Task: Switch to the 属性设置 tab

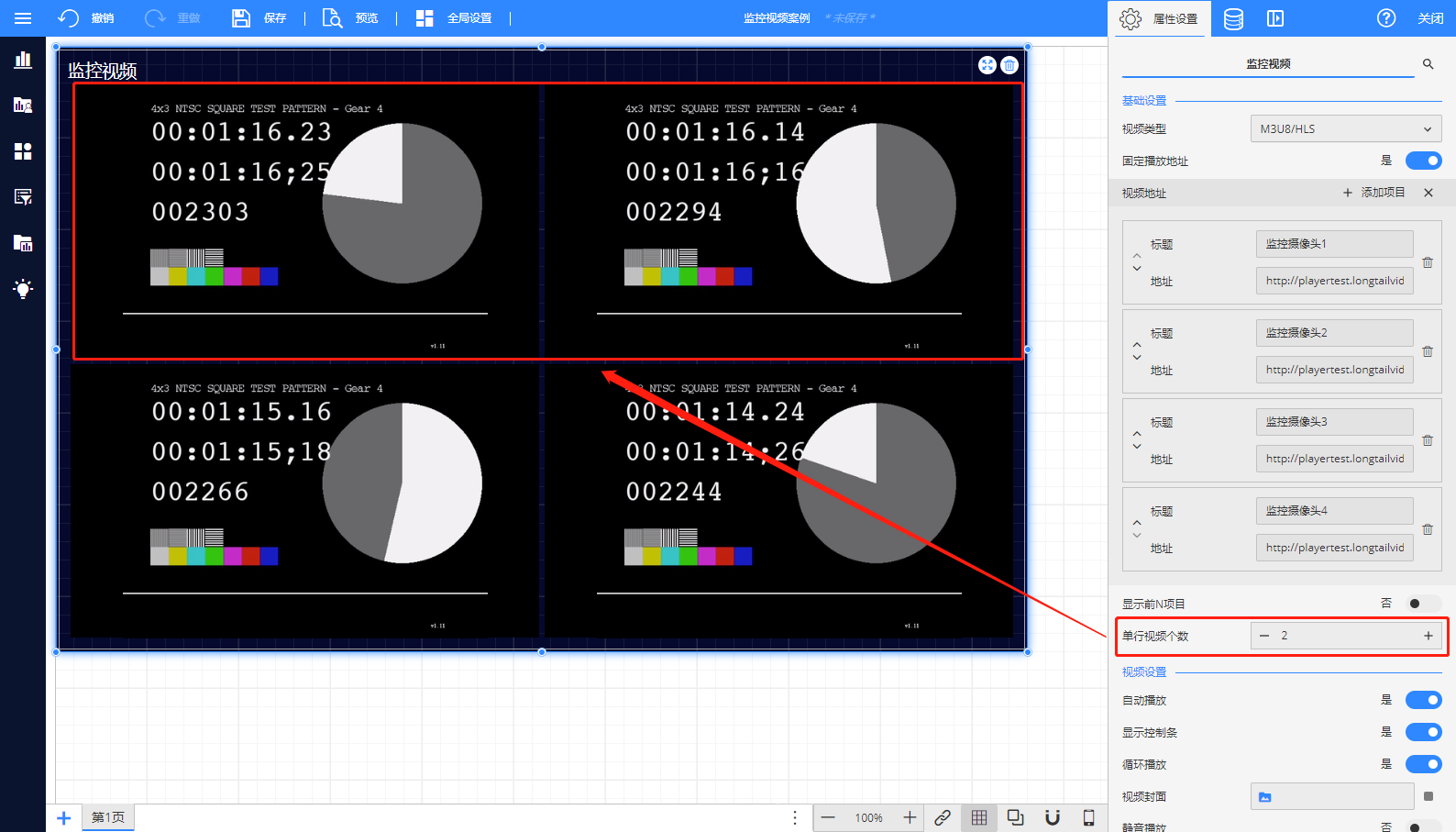Action: click(x=1159, y=18)
